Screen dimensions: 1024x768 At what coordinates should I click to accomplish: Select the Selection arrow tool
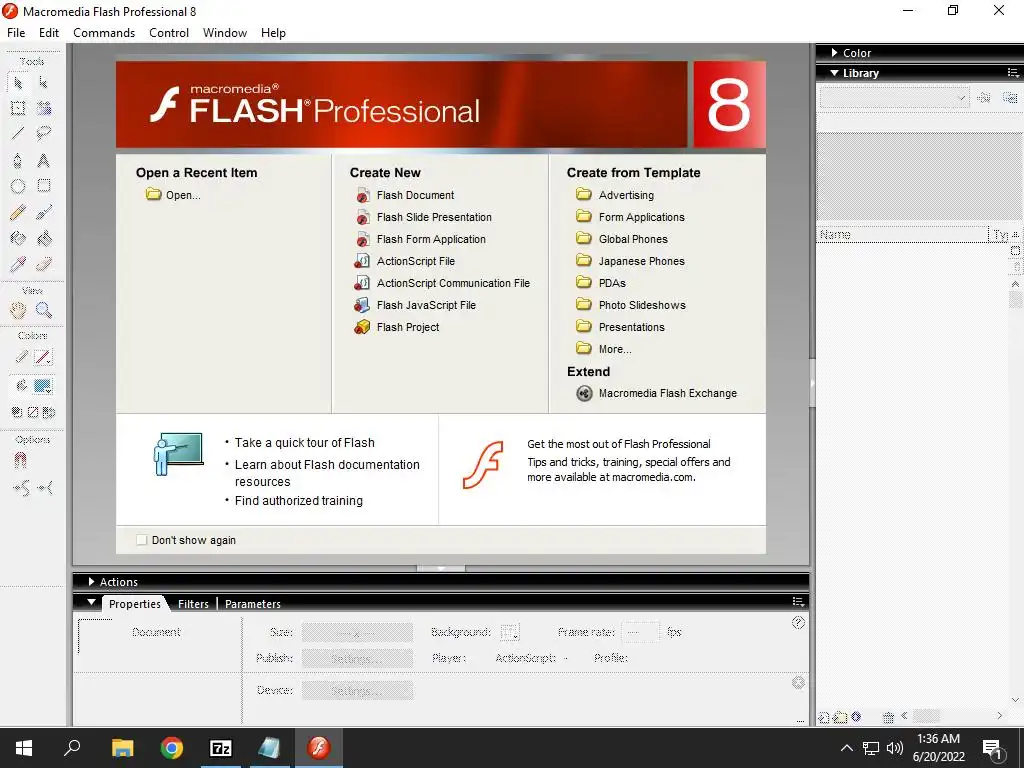(x=18, y=83)
